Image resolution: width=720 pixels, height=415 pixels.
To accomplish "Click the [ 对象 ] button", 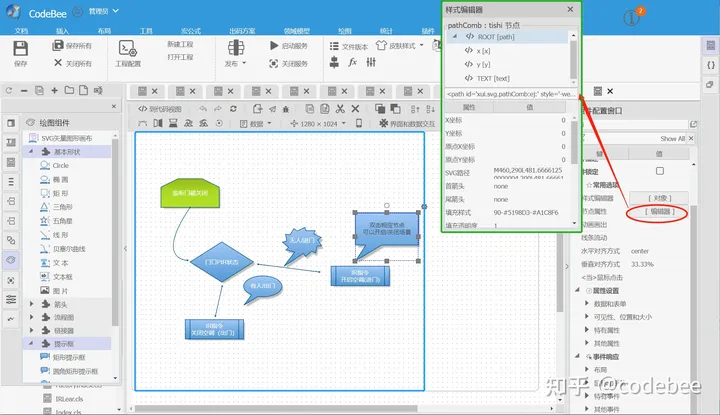I will [659, 199].
